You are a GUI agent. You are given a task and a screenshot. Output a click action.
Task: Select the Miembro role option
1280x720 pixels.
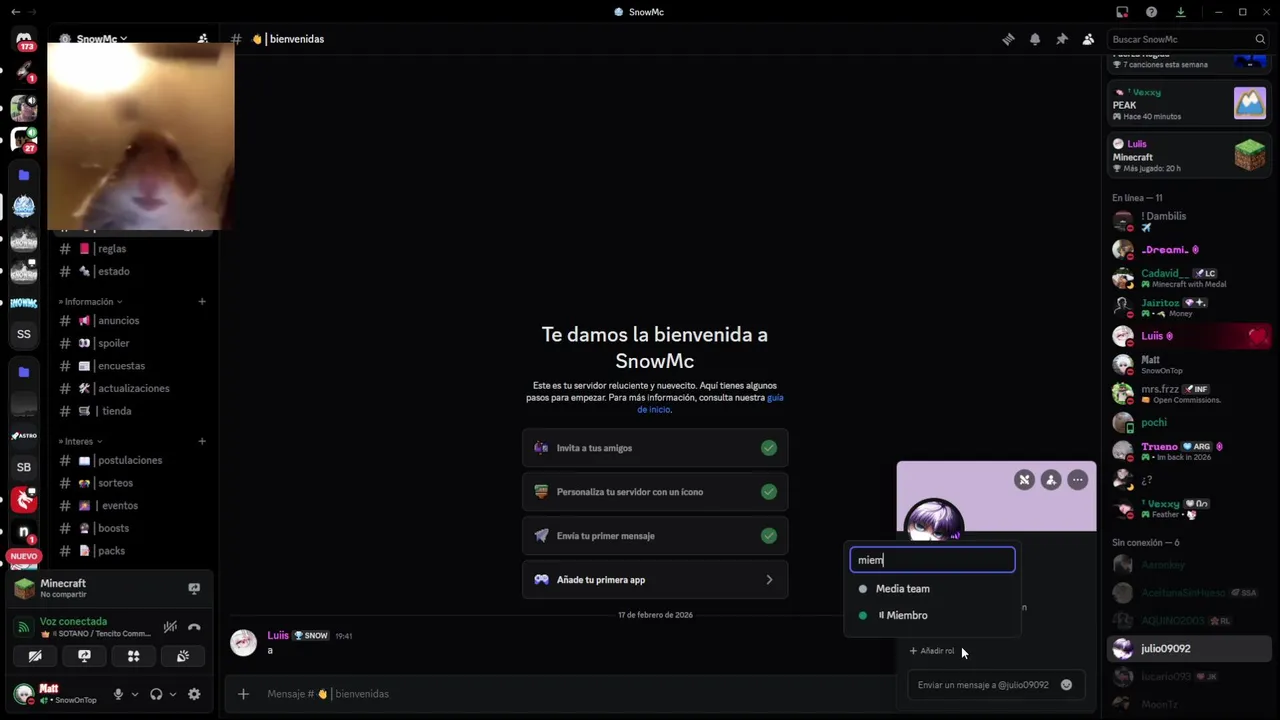[x=933, y=615]
